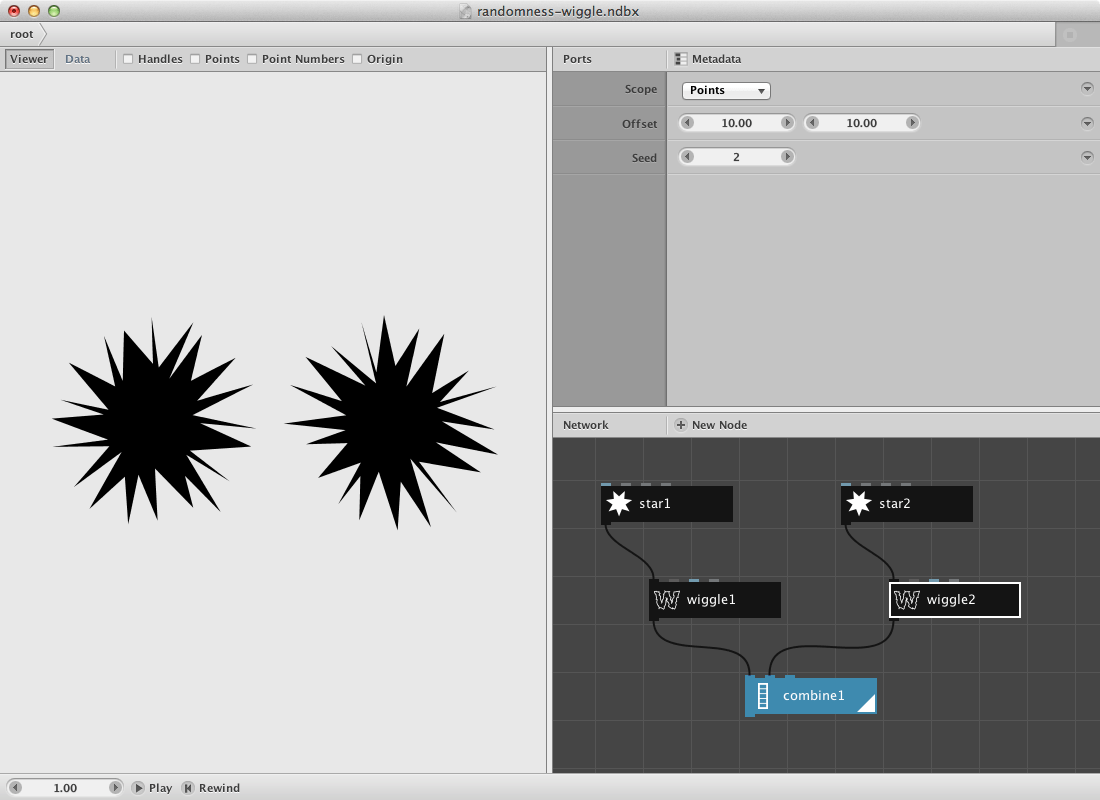Click the New Node button
The width and height of the screenshot is (1100, 800).
pos(711,425)
